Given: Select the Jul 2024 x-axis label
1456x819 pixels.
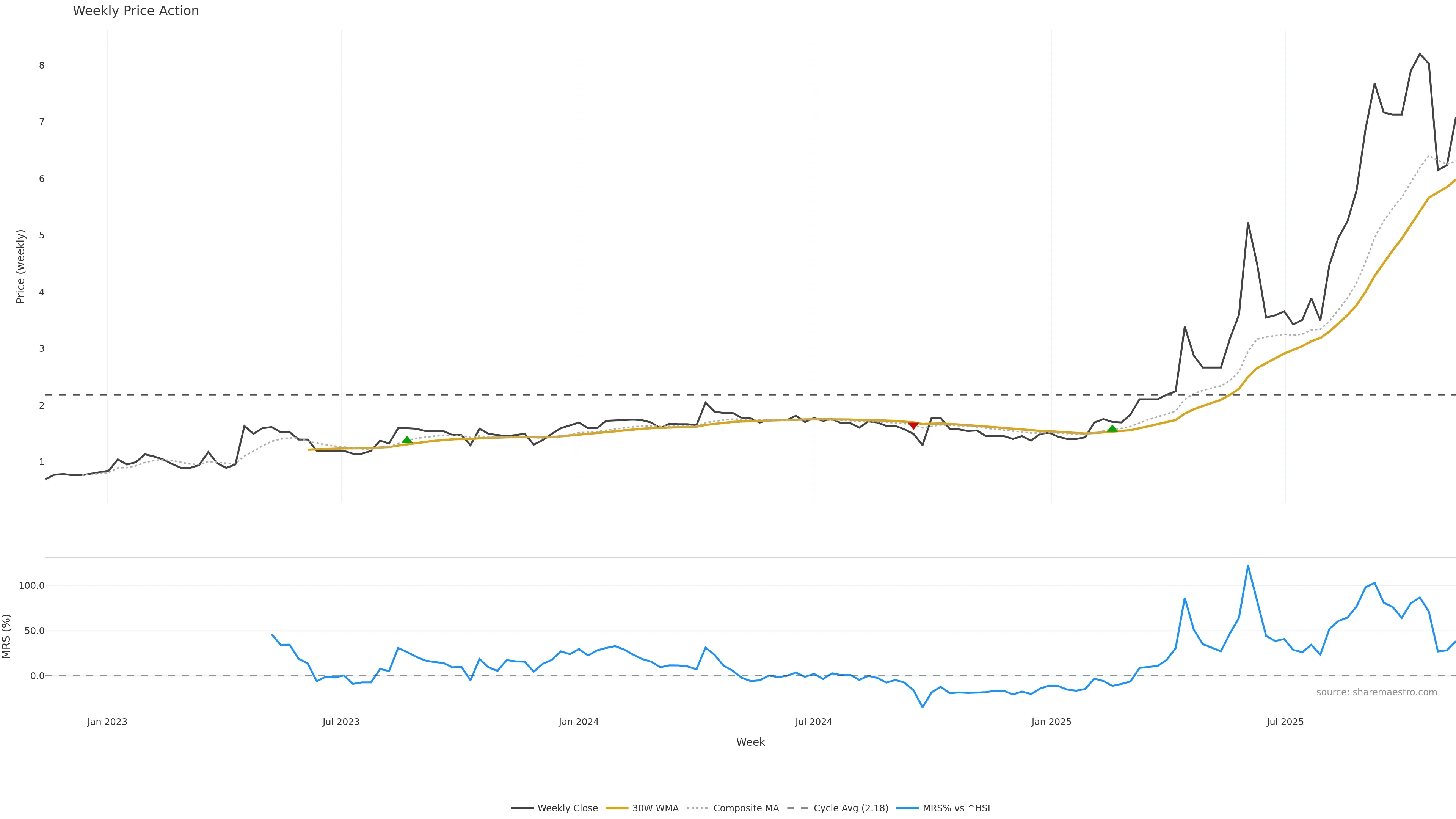Looking at the screenshot, I should tap(813, 722).
